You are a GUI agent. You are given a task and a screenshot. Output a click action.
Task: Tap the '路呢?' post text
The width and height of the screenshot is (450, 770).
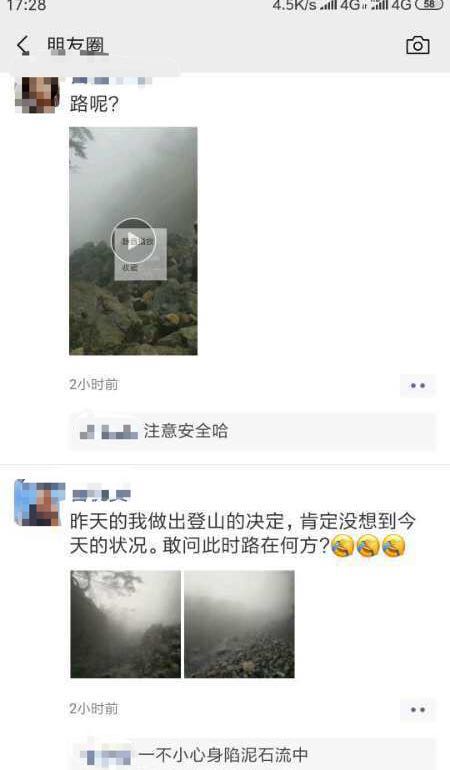coord(94,104)
